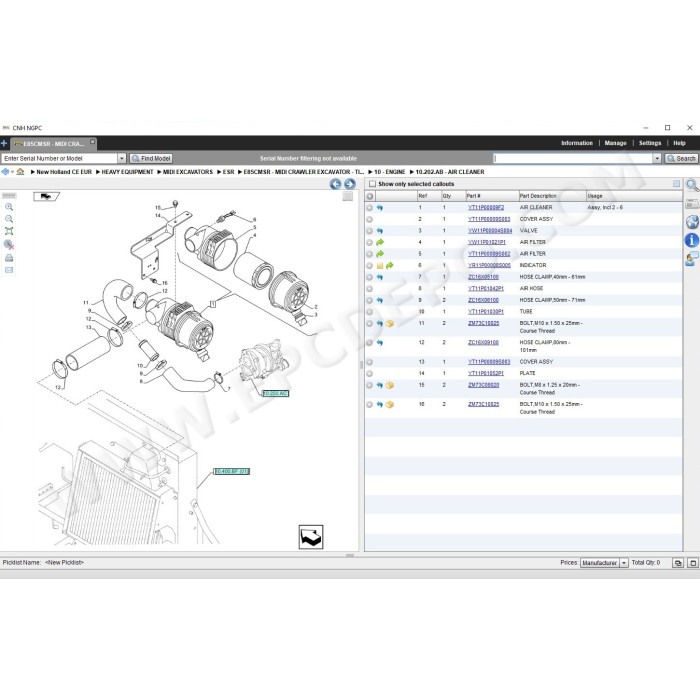Click the blue arrow in HOSE CLAMP 80mm row
Viewport: 700px width, 700px height.
coord(379,343)
